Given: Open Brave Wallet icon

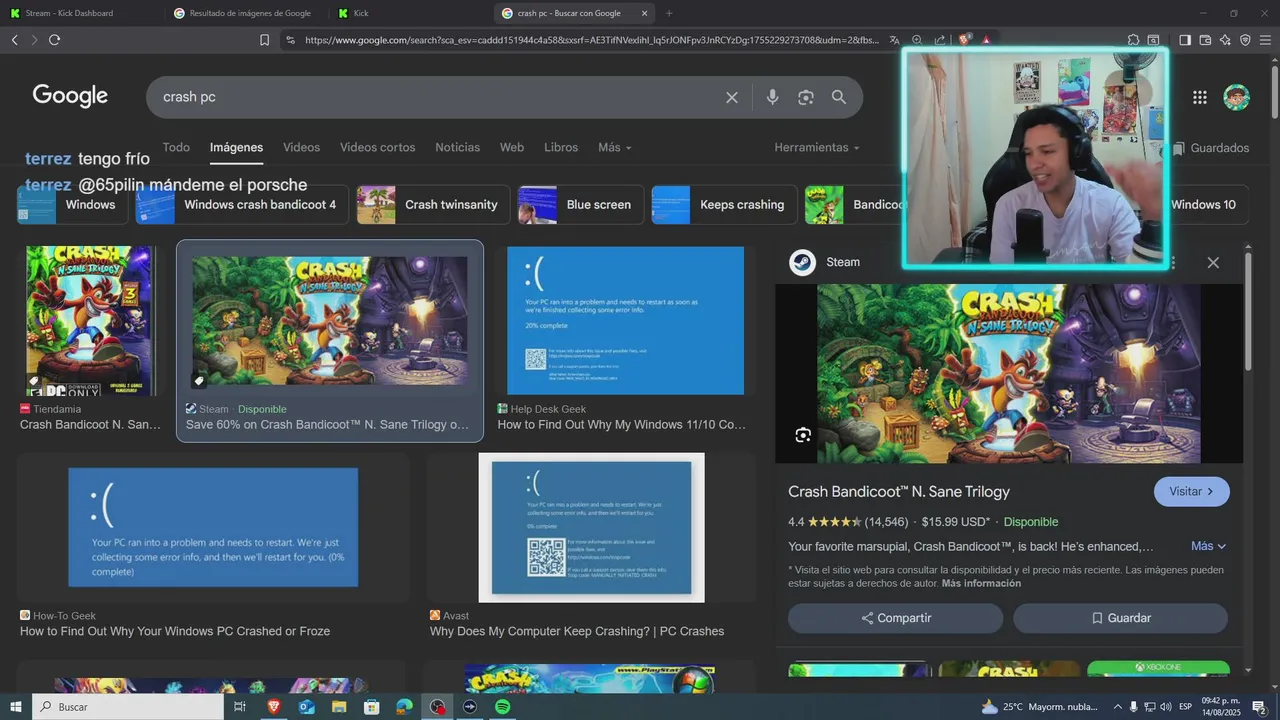Looking at the screenshot, I should pos(1205,40).
